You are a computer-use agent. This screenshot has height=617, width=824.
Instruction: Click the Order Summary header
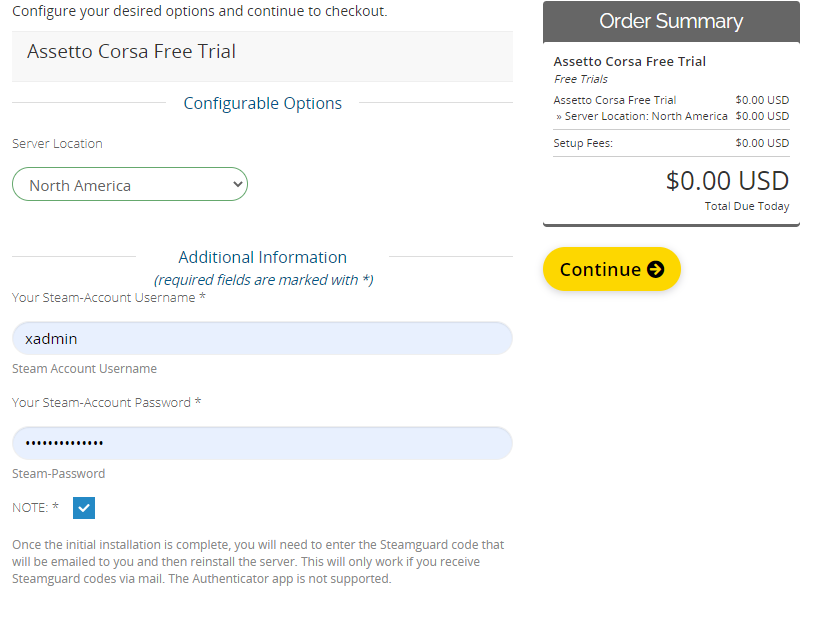(x=671, y=21)
